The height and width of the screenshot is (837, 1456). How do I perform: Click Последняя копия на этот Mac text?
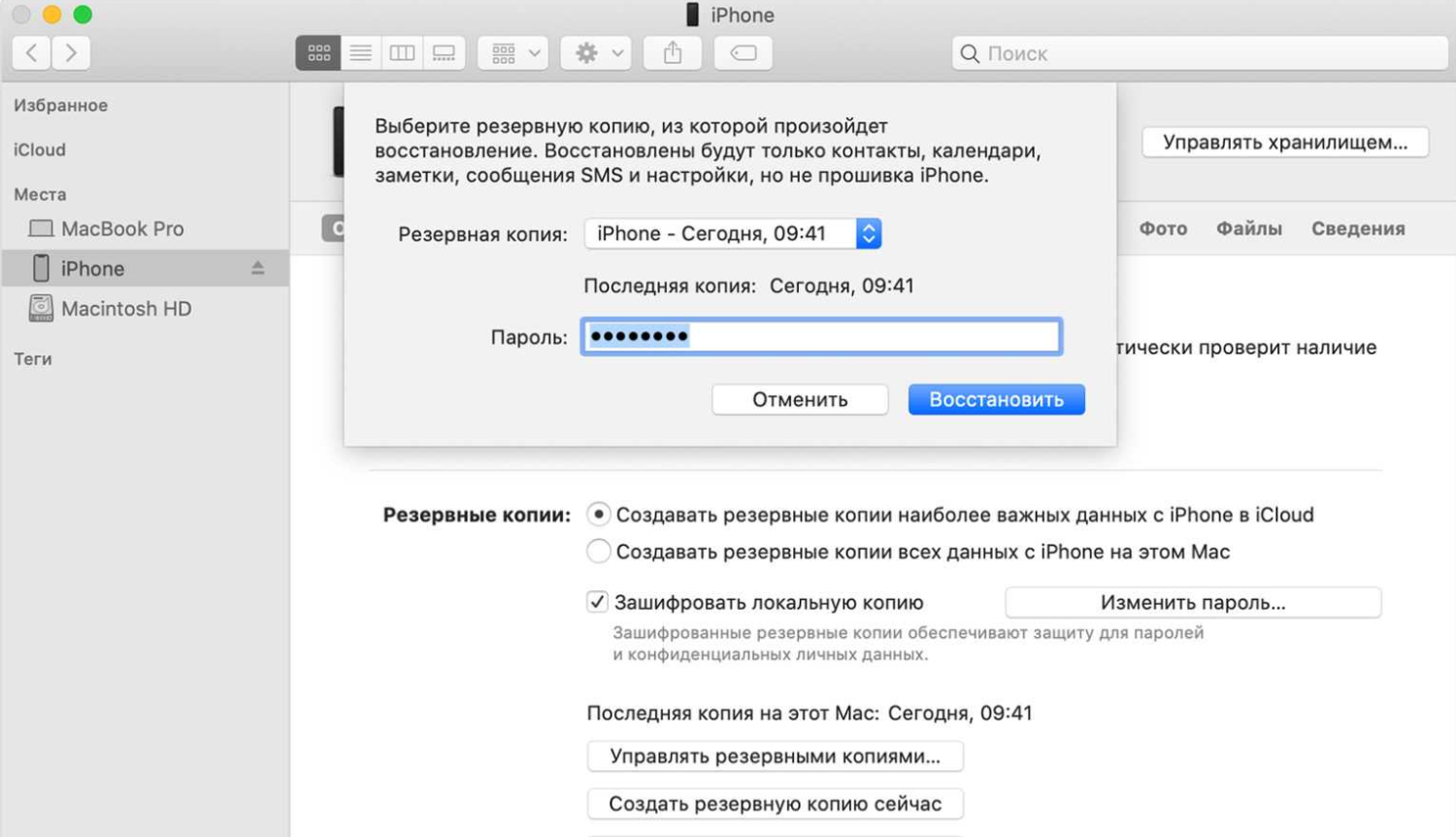(x=810, y=713)
